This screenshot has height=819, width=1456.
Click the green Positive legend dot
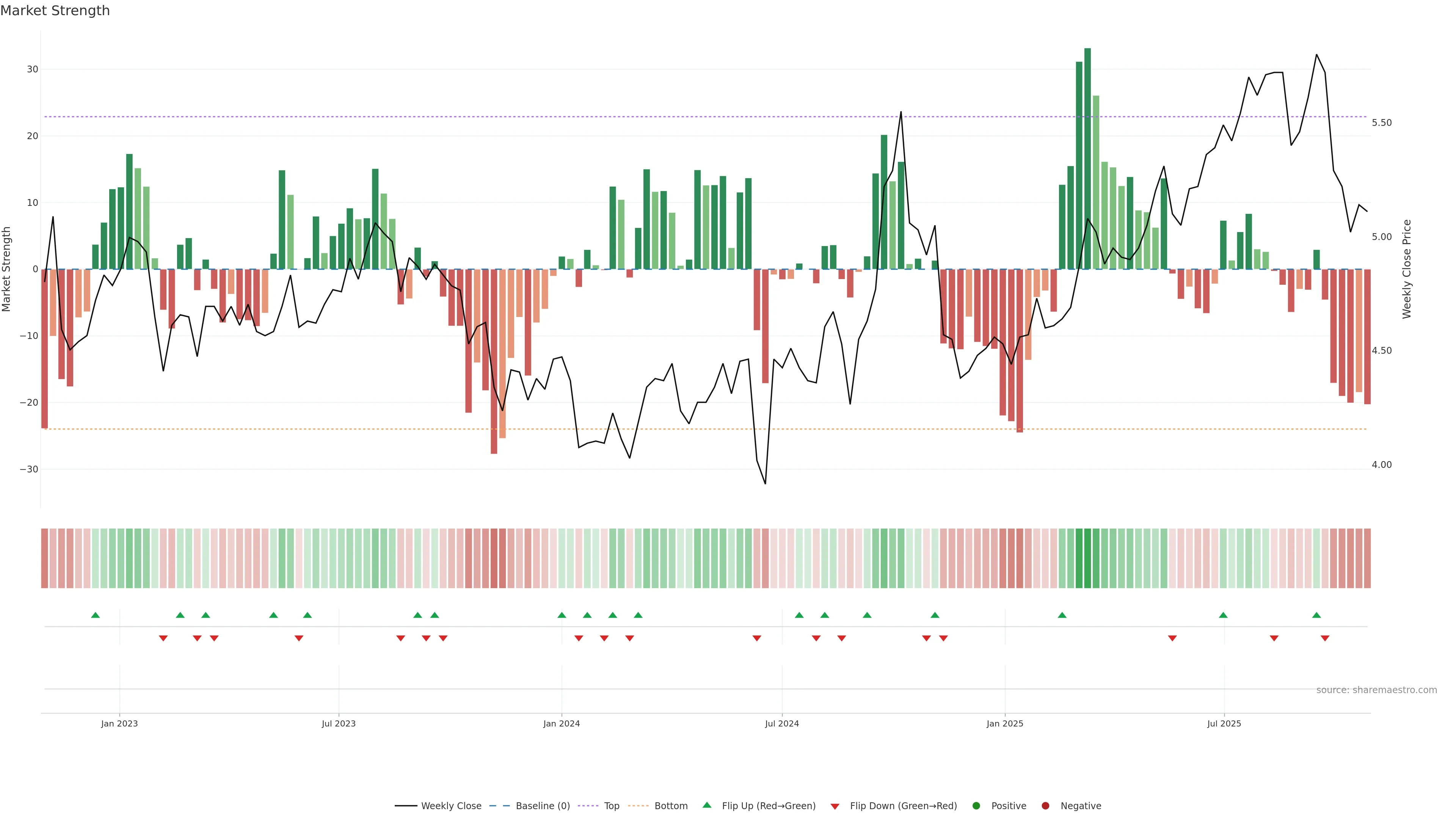pyautogui.click(x=976, y=805)
